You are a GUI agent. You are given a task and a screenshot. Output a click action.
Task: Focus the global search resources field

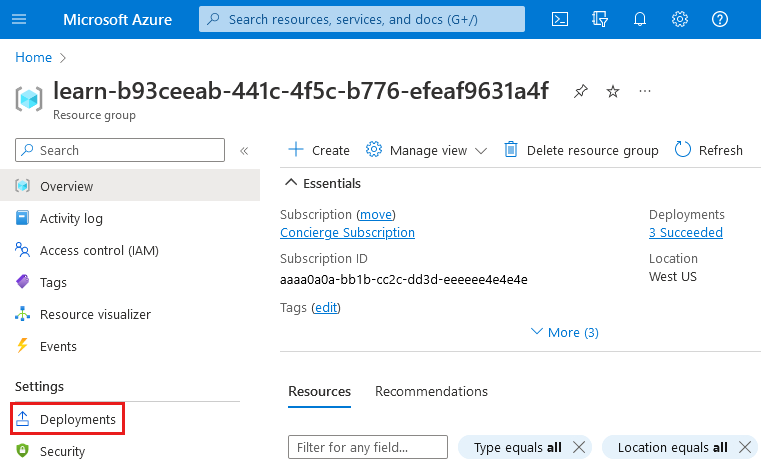(x=362, y=19)
